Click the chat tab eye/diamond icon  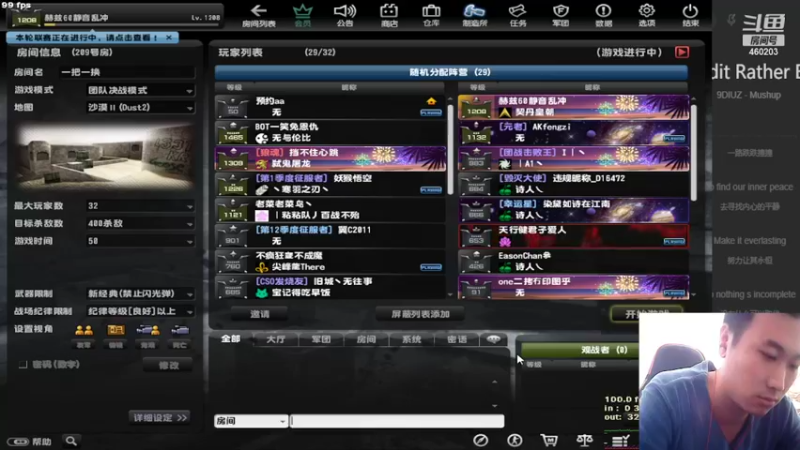click(x=493, y=339)
